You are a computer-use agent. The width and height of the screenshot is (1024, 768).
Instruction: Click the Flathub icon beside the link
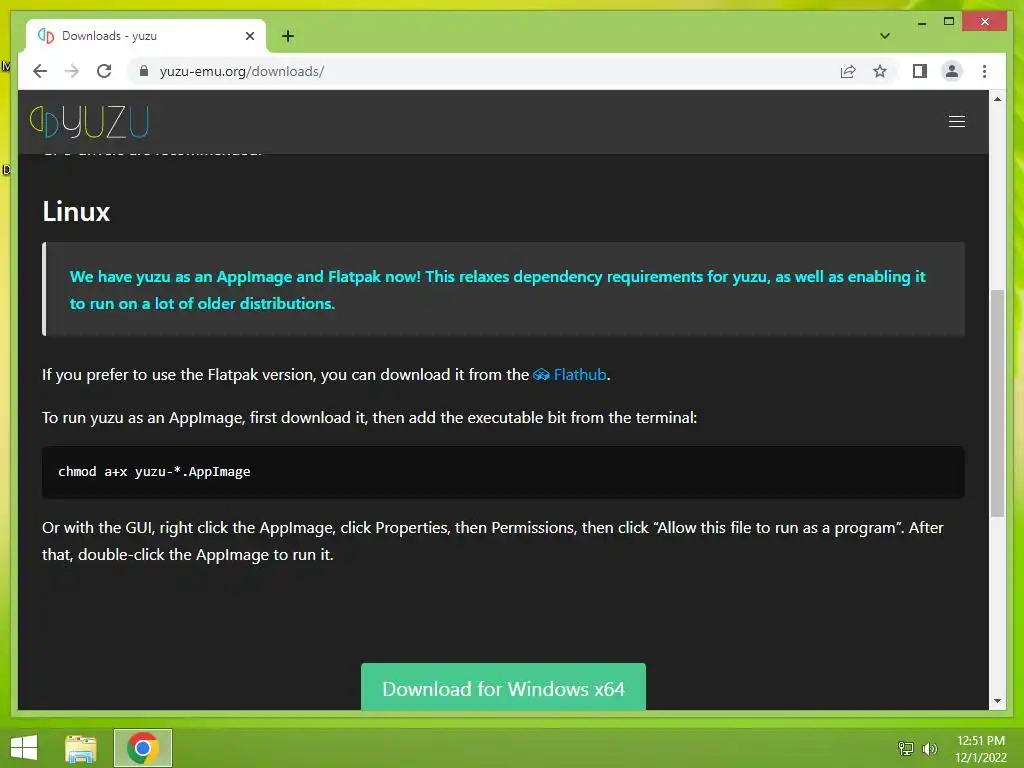541,375
